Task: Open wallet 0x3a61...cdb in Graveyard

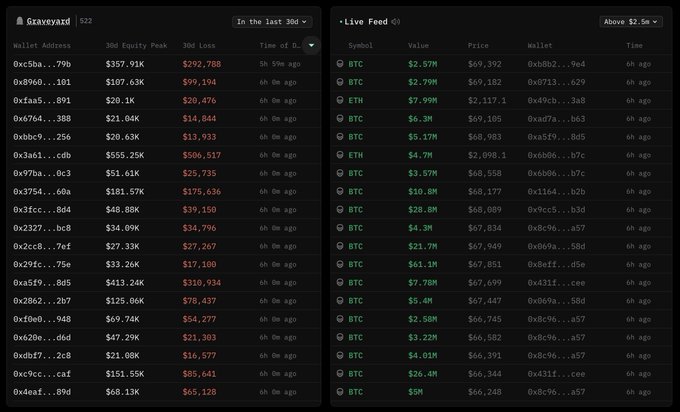Action: [x=42, y=155]
